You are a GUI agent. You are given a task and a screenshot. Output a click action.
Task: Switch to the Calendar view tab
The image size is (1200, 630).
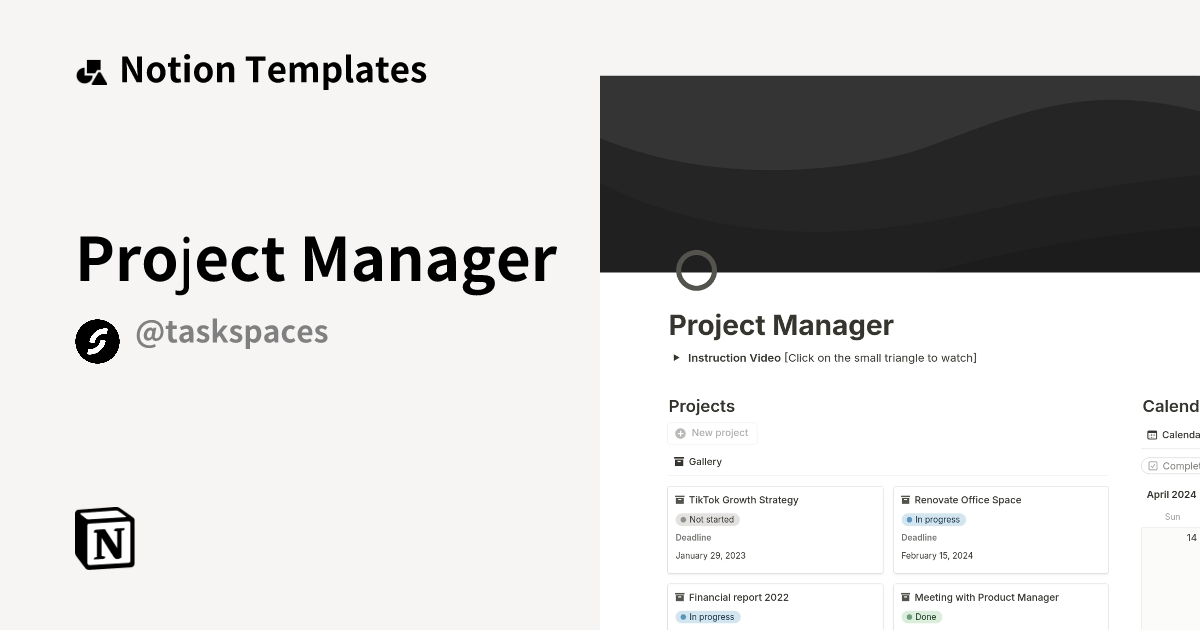1176,434
